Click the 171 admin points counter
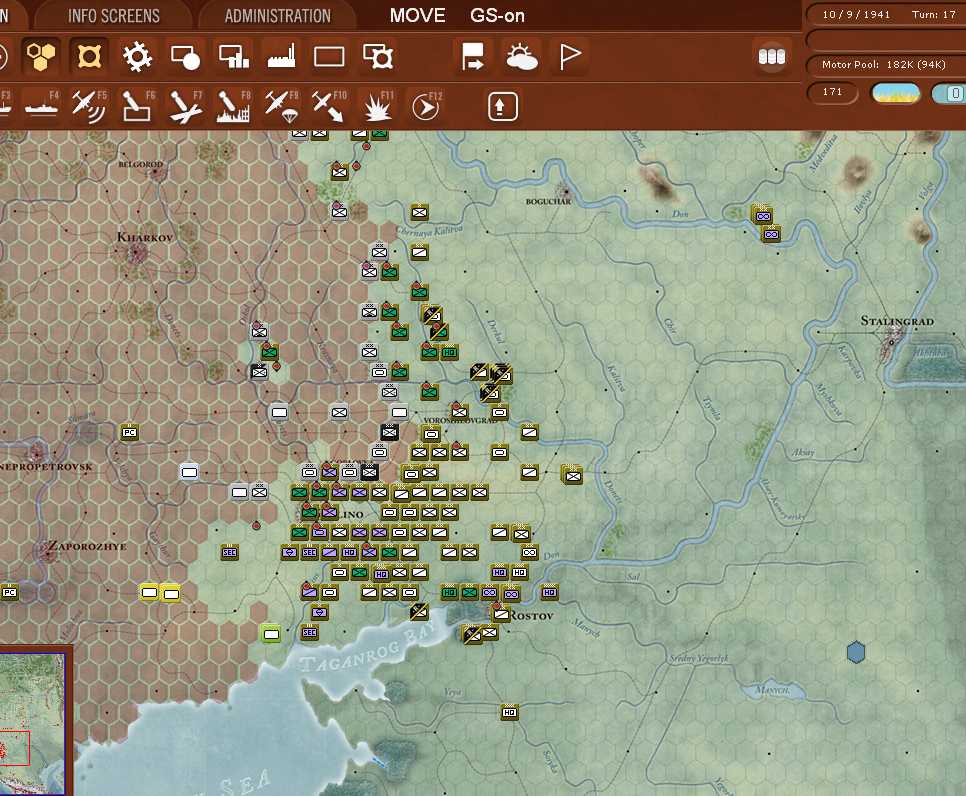The width and height of the screenshot is (966, 796). (x=831, y=92)
